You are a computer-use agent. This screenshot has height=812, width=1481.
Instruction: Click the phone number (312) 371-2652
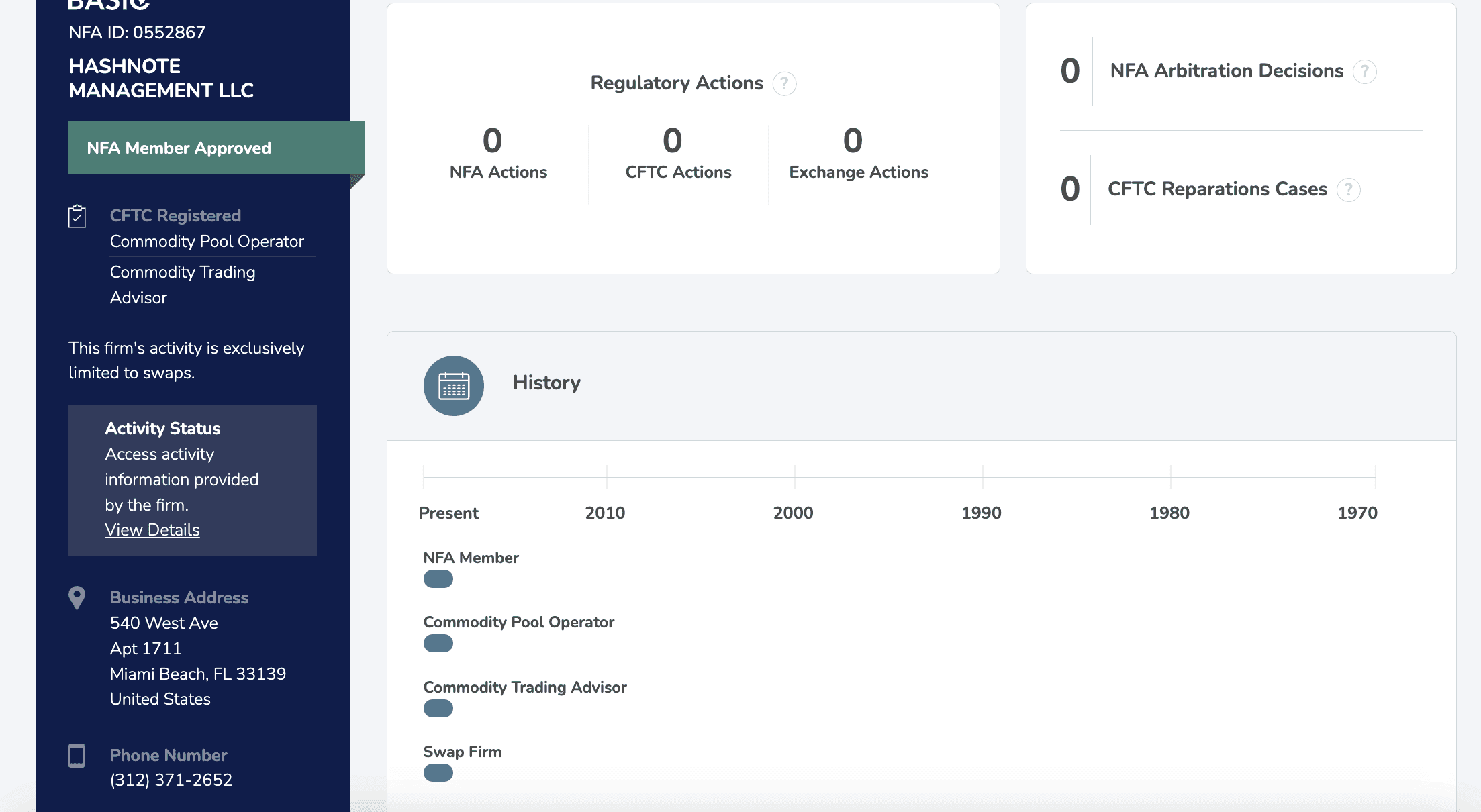pos(171,780)
